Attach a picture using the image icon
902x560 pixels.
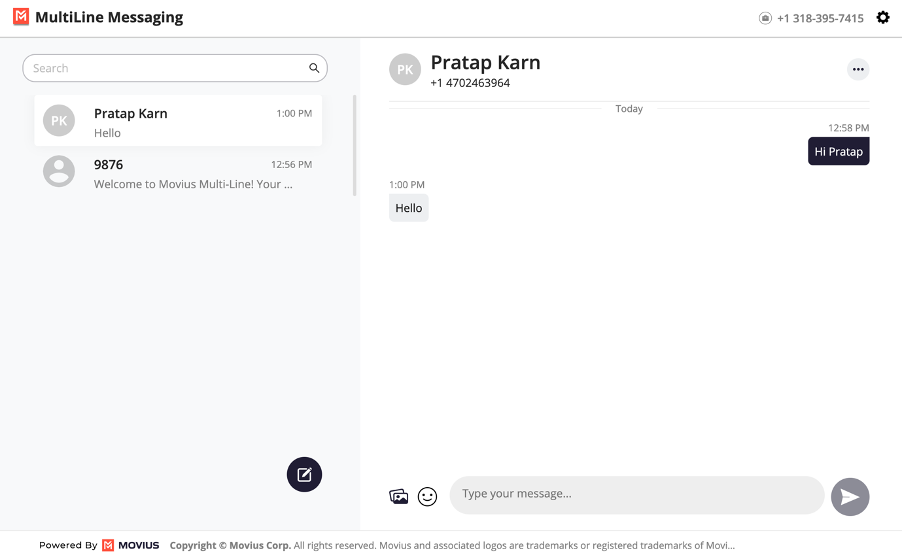click(x=399, y=496)
